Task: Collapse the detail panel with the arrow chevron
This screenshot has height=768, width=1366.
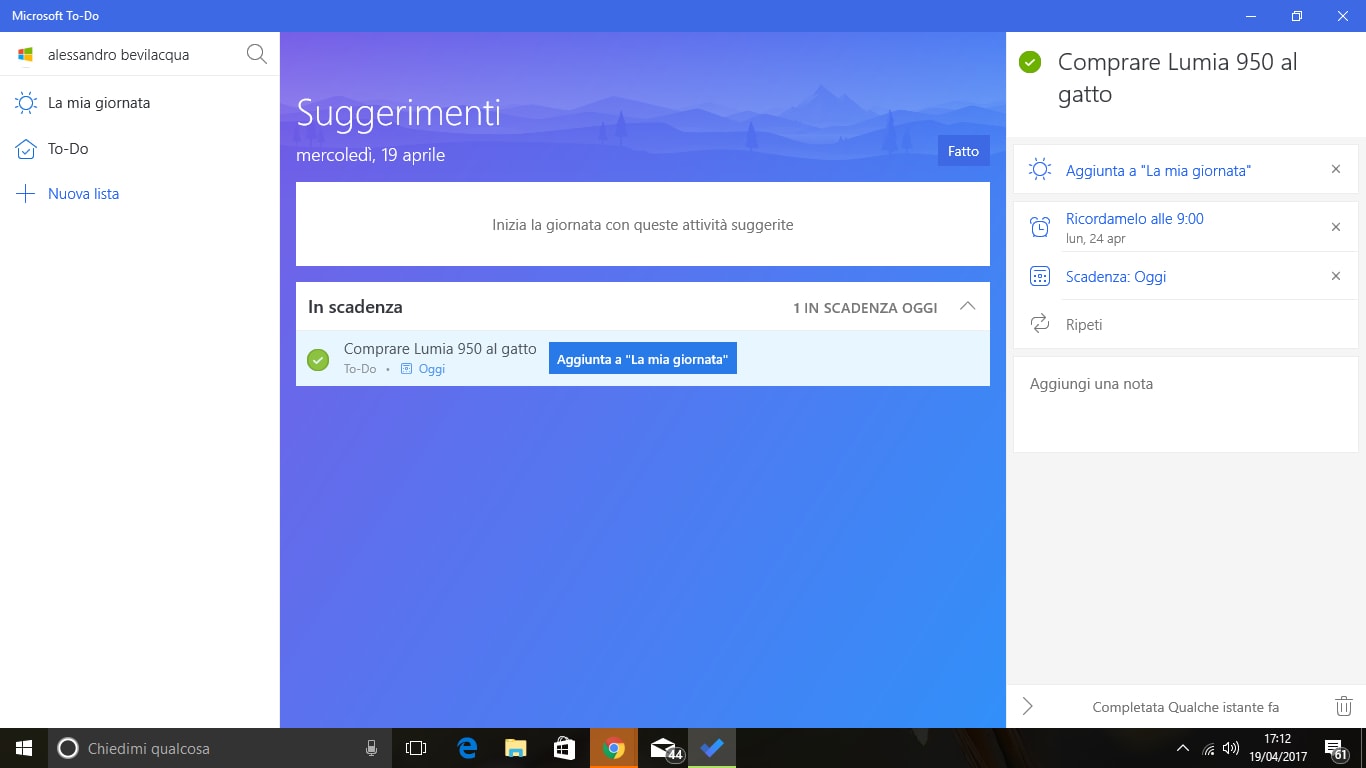Action: click(x=1026, y=706)
